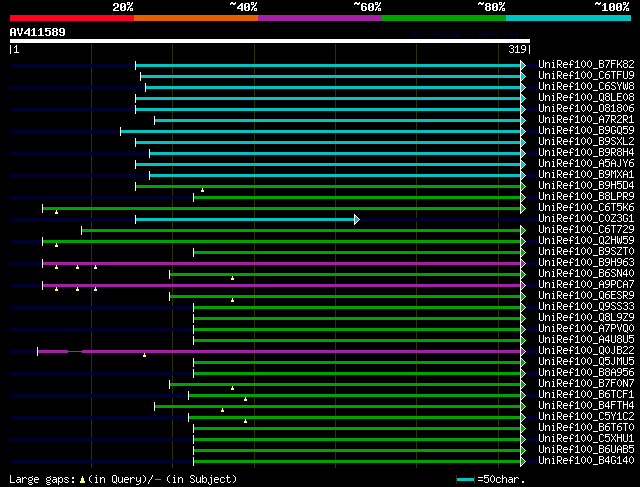Select the UniRef100_B8A956 label
Screen dimensions: 640x487
tap(586, 373)
